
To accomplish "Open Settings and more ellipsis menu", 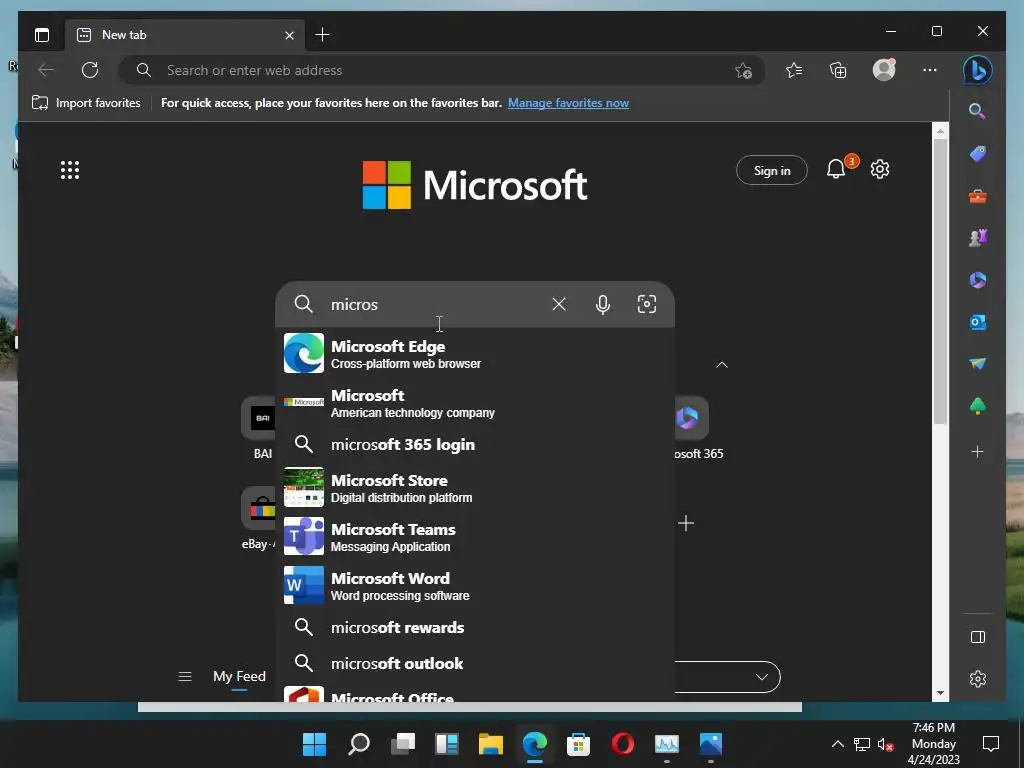I will click(x=930, y=70).
